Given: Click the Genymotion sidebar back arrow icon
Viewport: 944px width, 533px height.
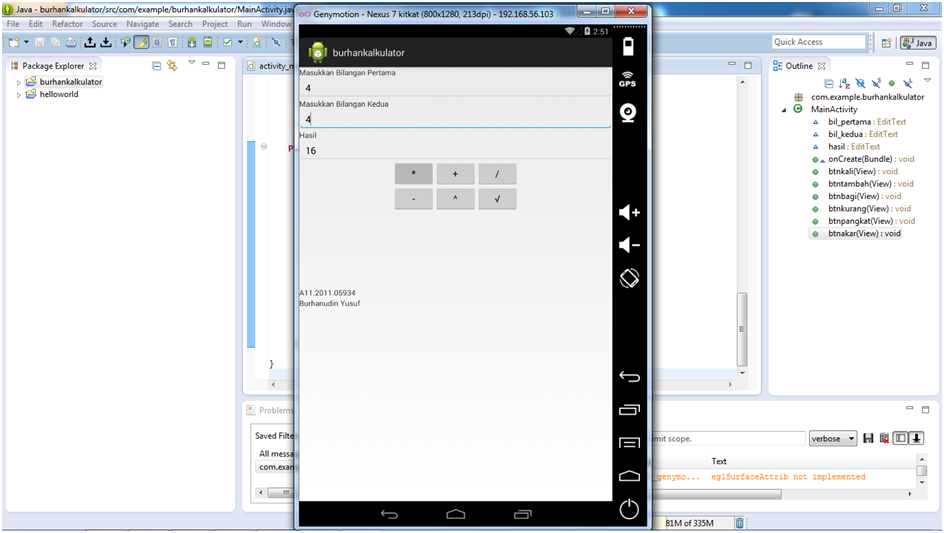Looking at the screenshot, I should tap(629, 376).
